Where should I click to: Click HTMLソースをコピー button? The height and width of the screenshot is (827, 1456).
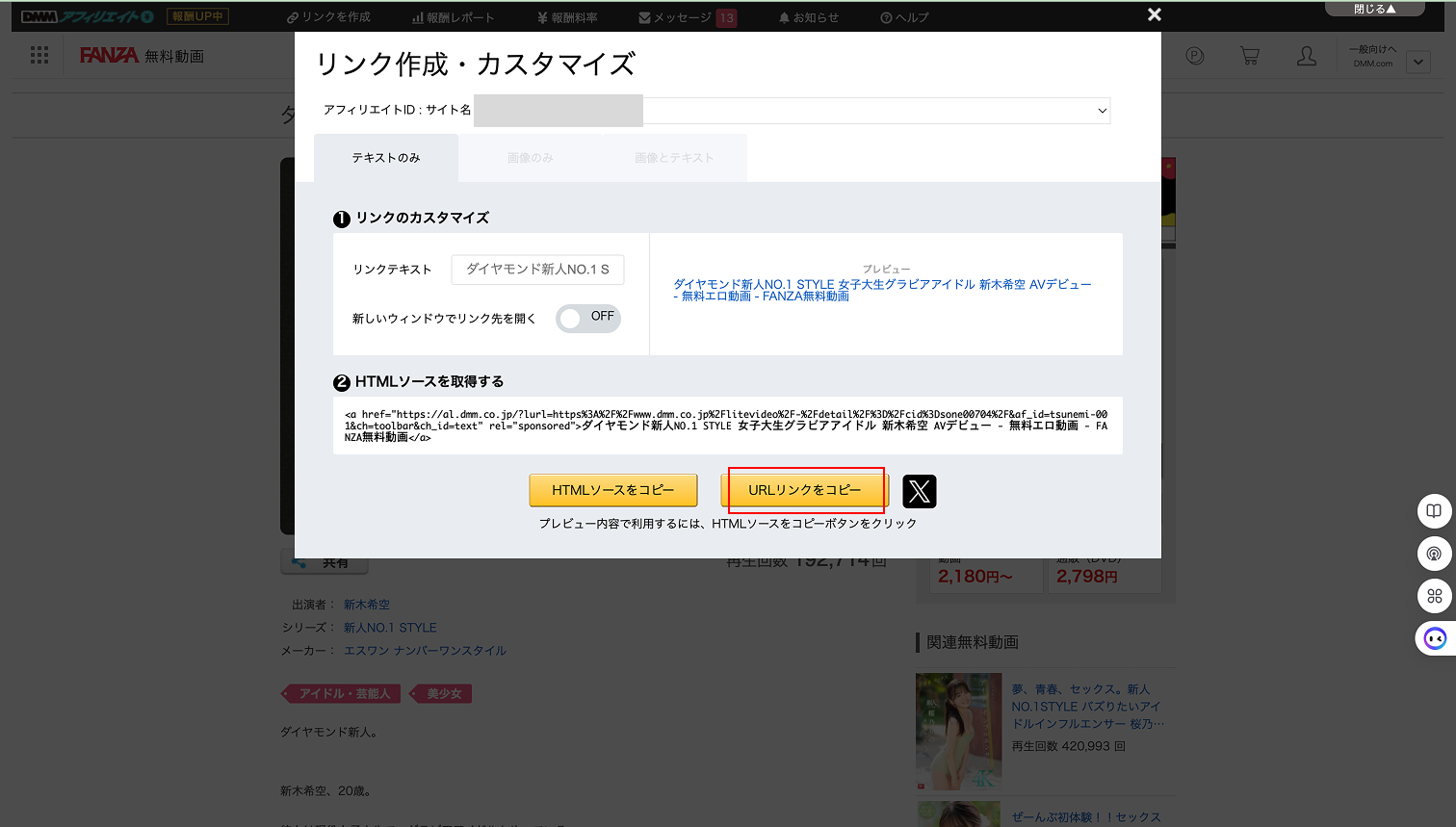[613, 490]
